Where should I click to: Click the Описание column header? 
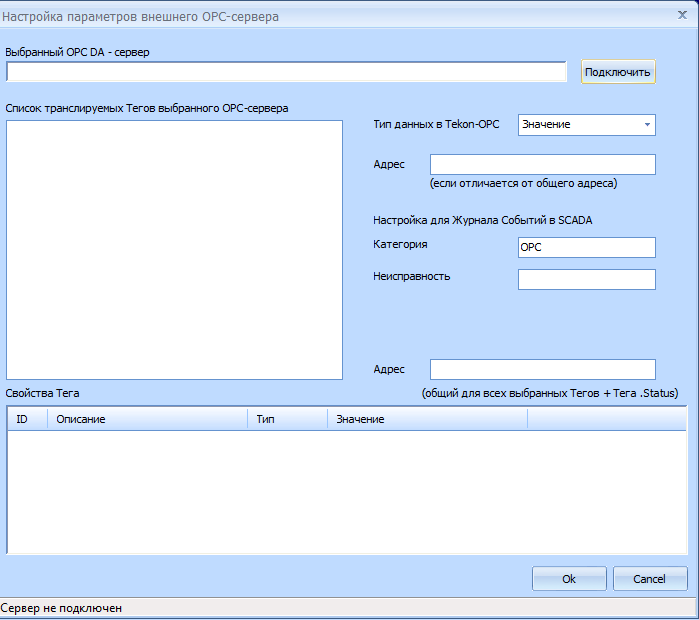[147, 419]
